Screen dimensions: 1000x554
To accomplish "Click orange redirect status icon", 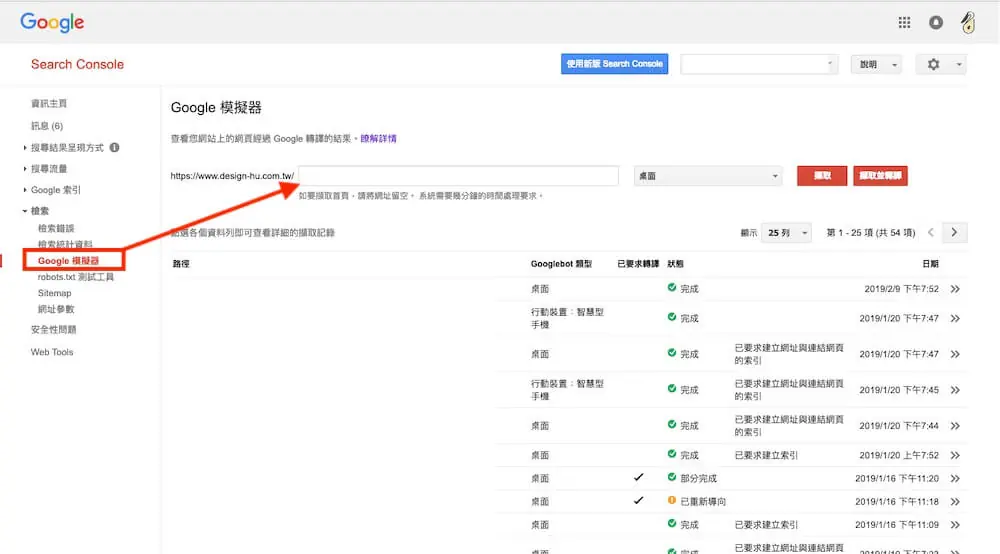I will point(672,500).
